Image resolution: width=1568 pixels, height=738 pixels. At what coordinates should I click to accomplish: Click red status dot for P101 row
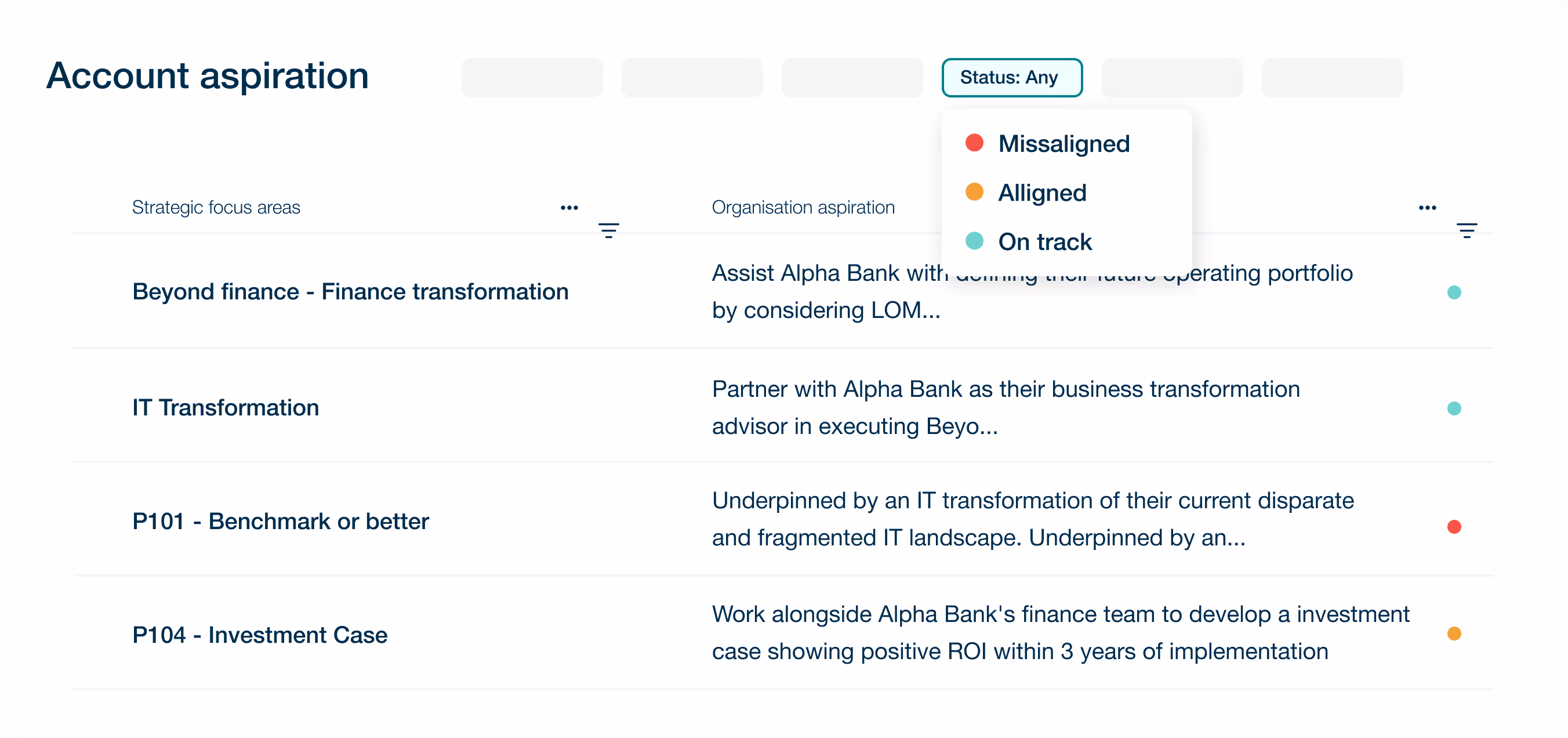(1454, 527)
